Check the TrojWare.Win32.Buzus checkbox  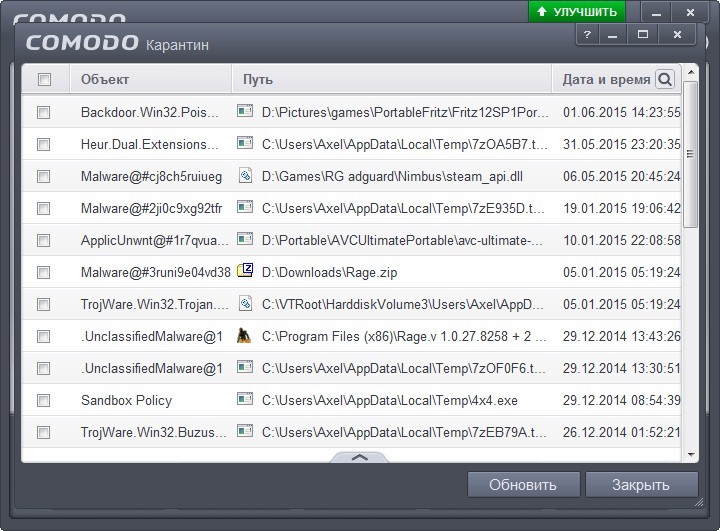pos(44,432)
